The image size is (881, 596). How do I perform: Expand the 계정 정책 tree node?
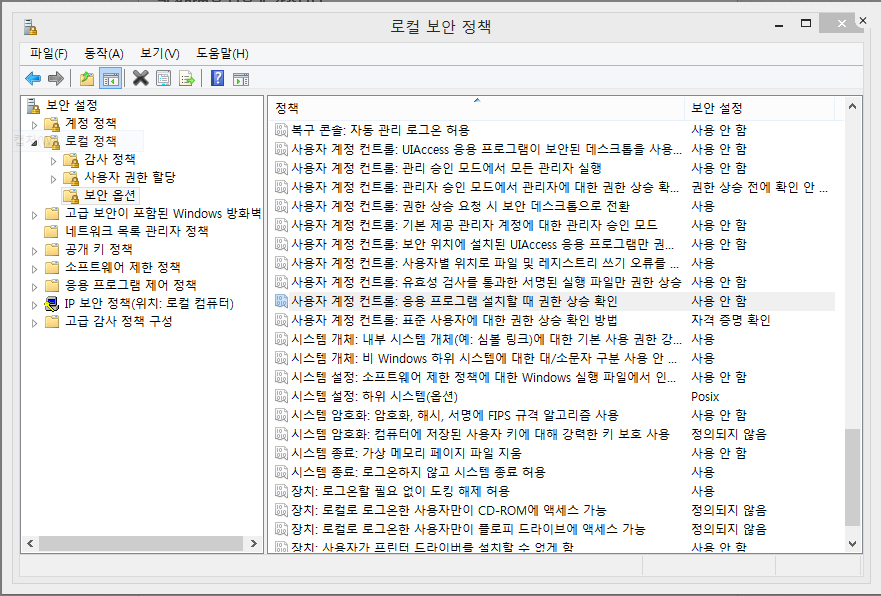(35, 124)
